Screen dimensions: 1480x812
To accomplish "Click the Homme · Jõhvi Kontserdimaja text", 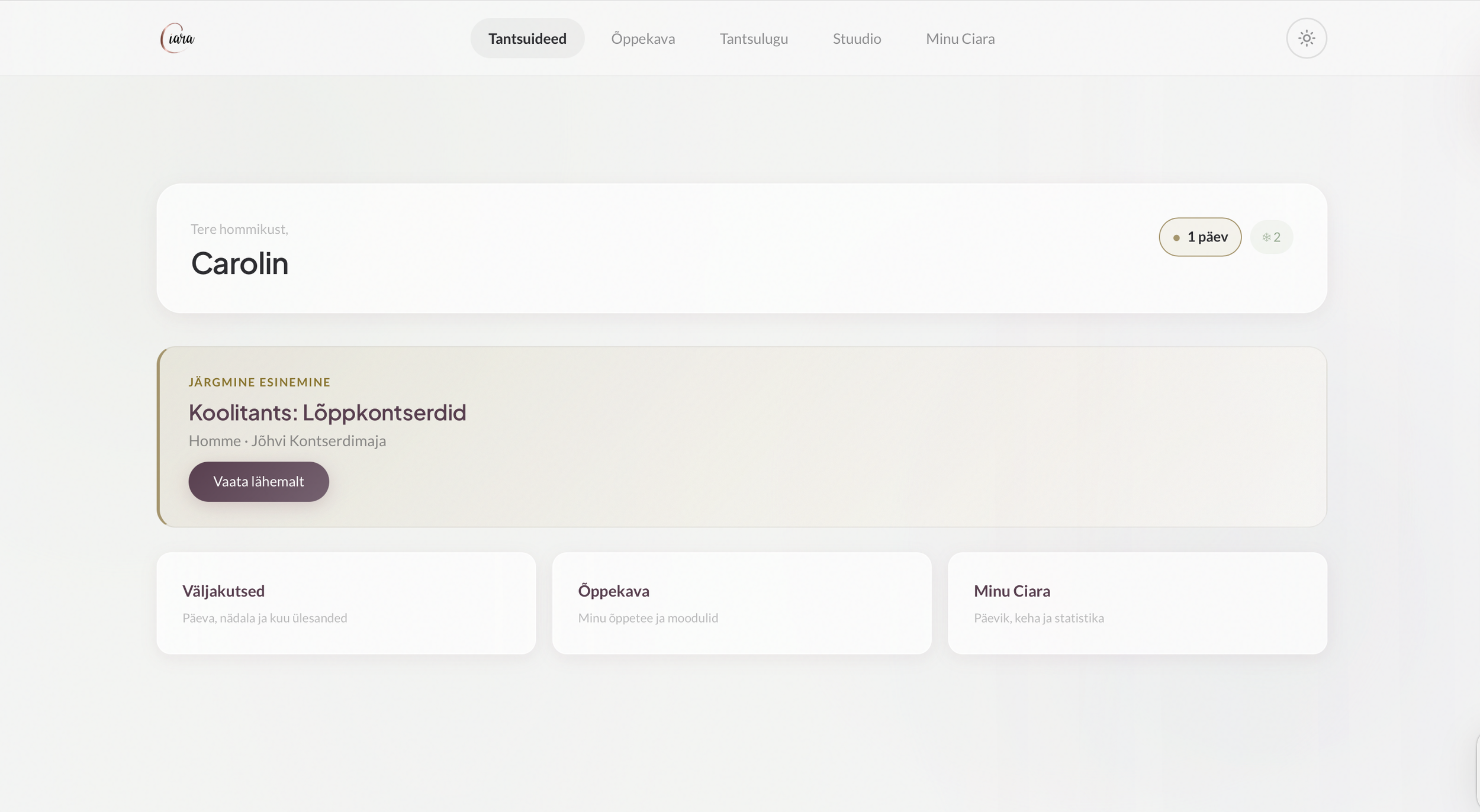I will pyautogui.click(x=287, y=441).
